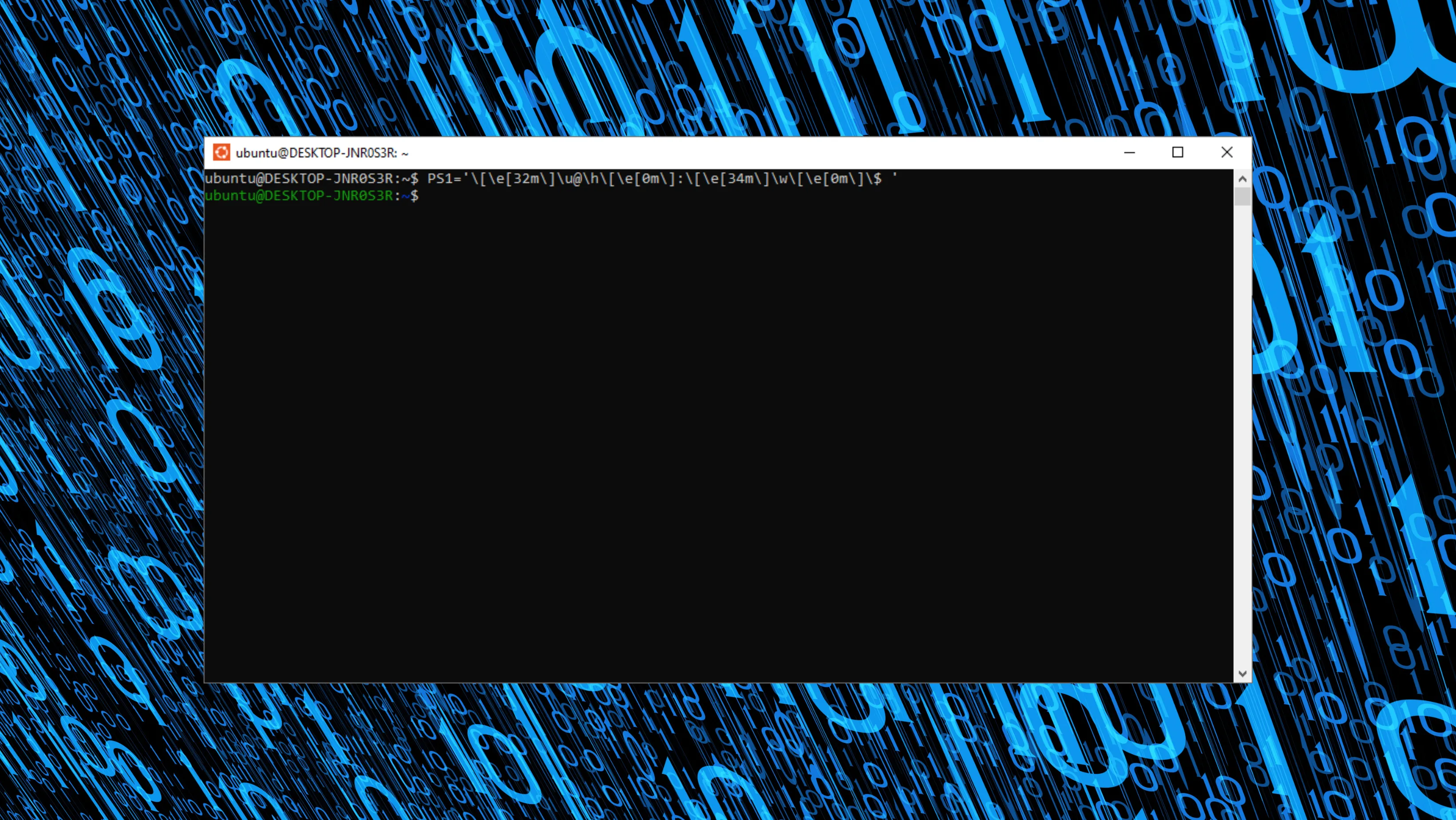Click the PS1= command text in terminal

[x=662, y=178]
